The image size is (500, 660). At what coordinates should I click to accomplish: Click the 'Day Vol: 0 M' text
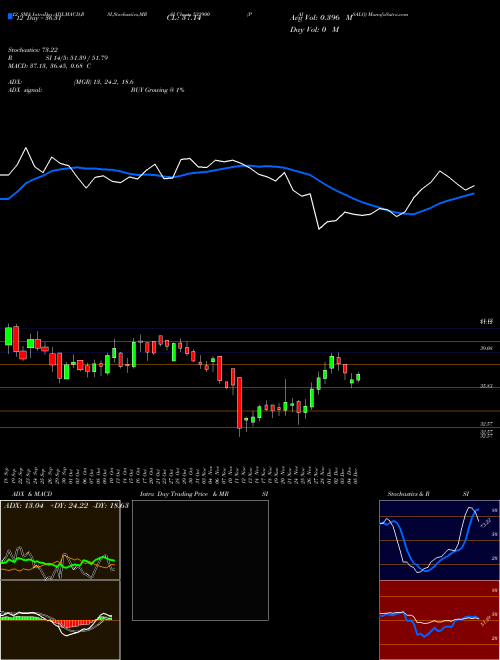pos(314,29)
